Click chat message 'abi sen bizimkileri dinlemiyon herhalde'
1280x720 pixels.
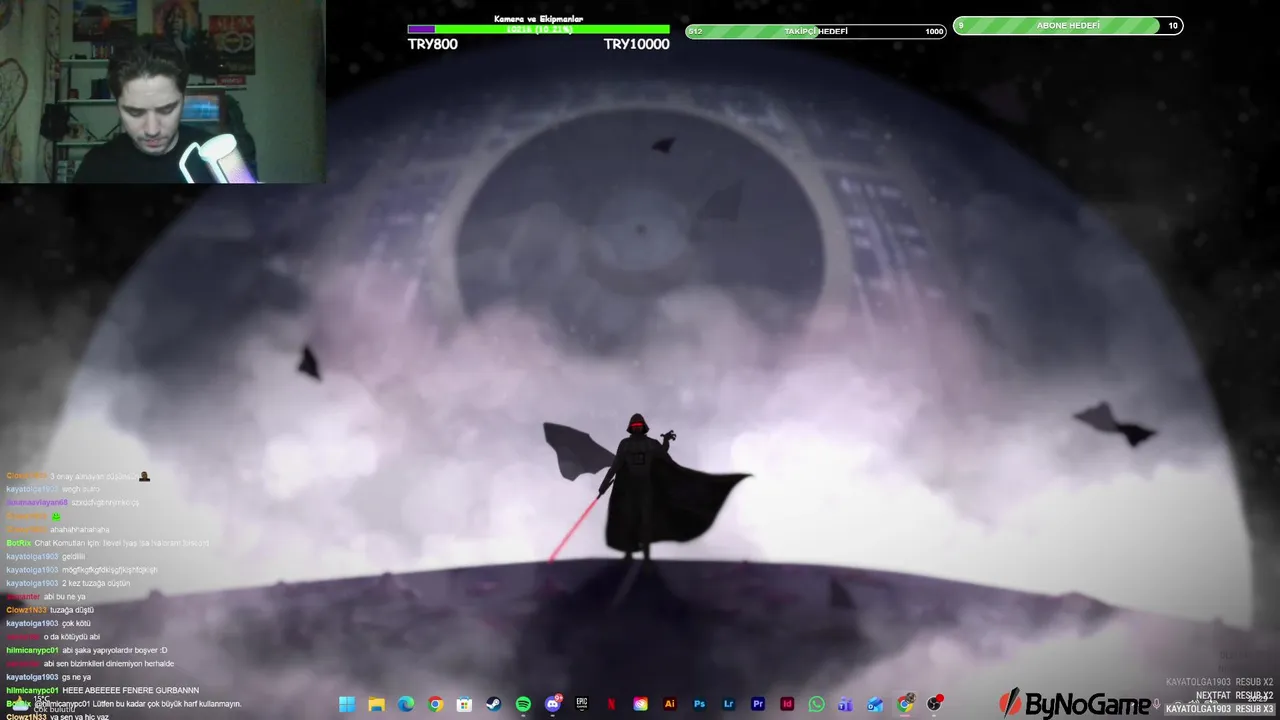(109, 663)
